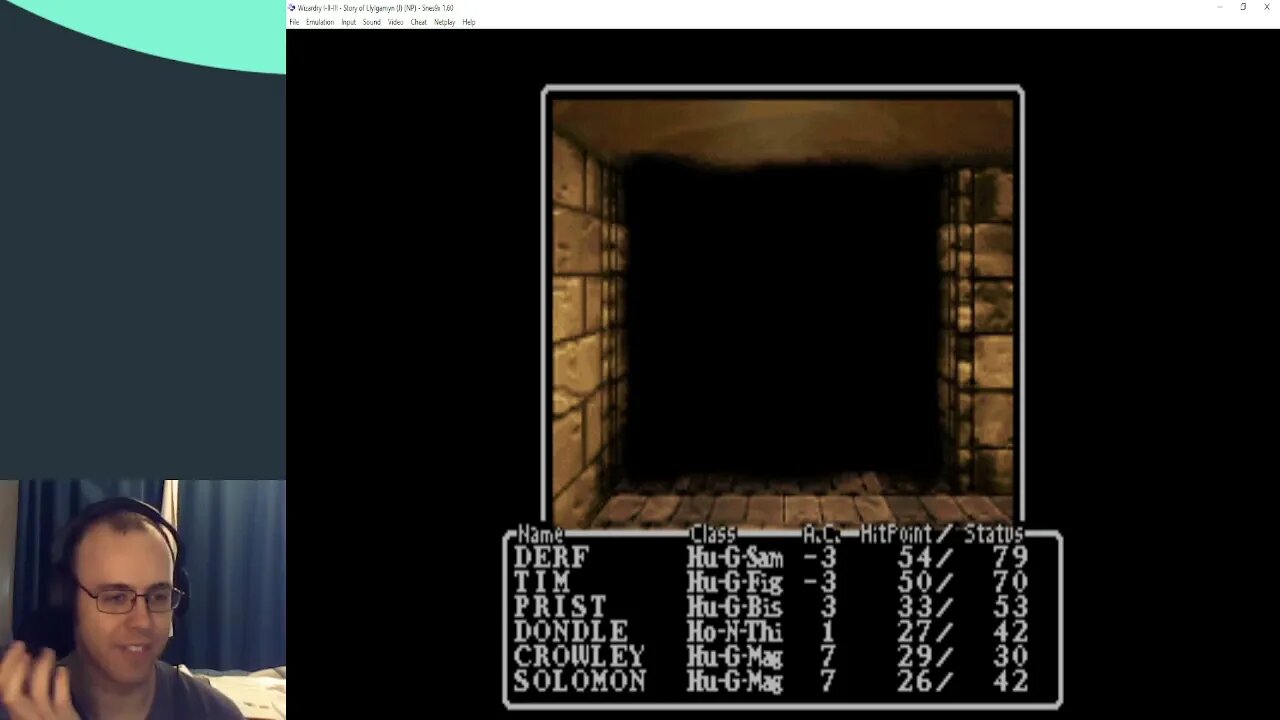Click the Status column header
Image resolution: width=1280 pixels, height=720 pixels.
click(x=993, y=535)
